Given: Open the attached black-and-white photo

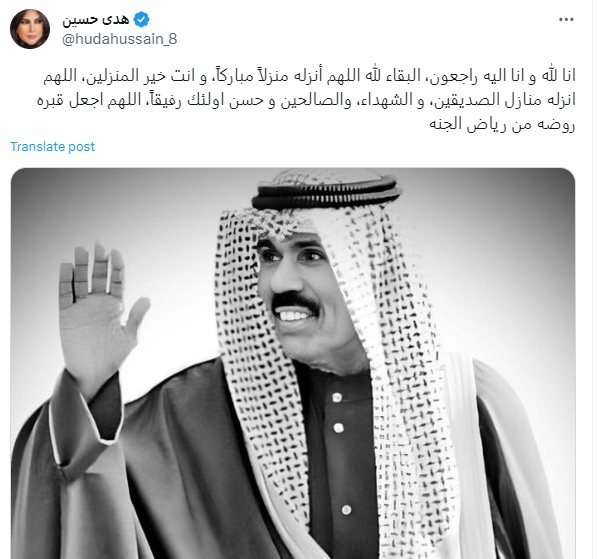Looking at the screenshot, I should (x=293, y=363).
